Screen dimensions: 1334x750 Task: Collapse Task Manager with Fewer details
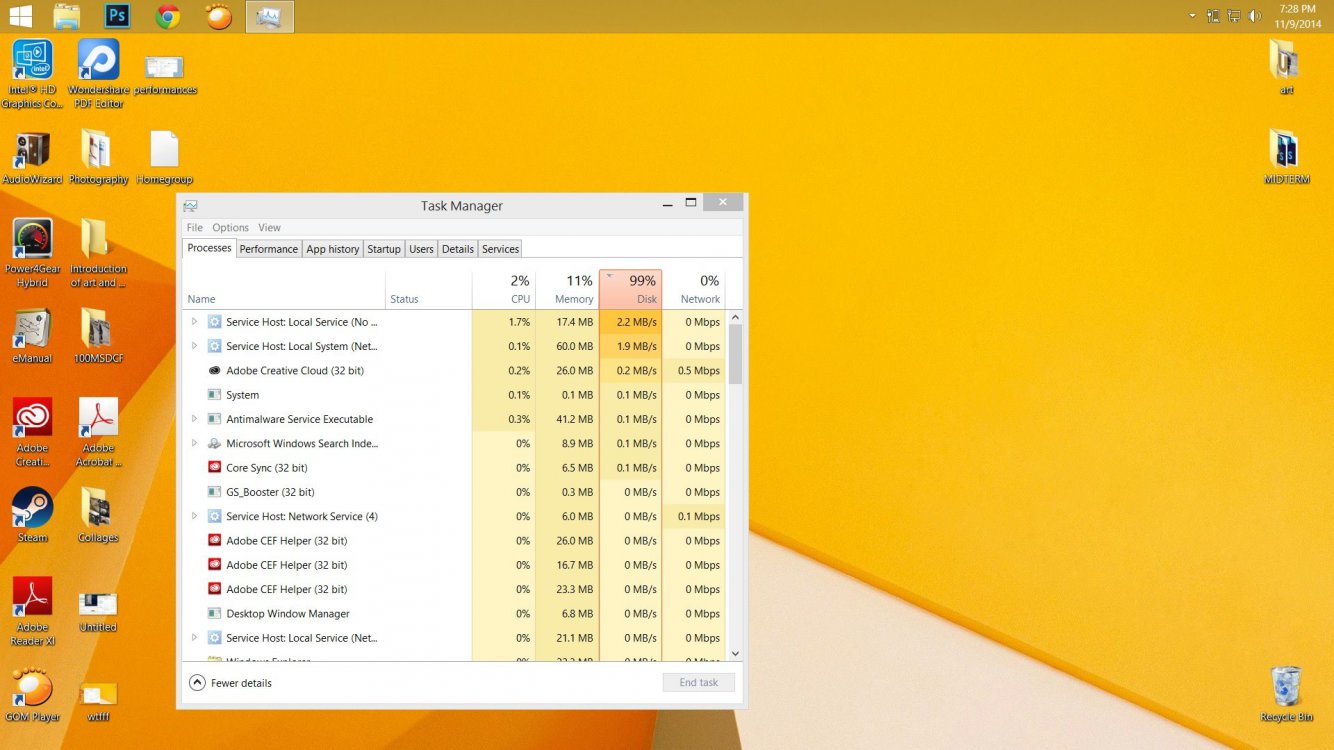pyautogui.click(x=231, y=683)
